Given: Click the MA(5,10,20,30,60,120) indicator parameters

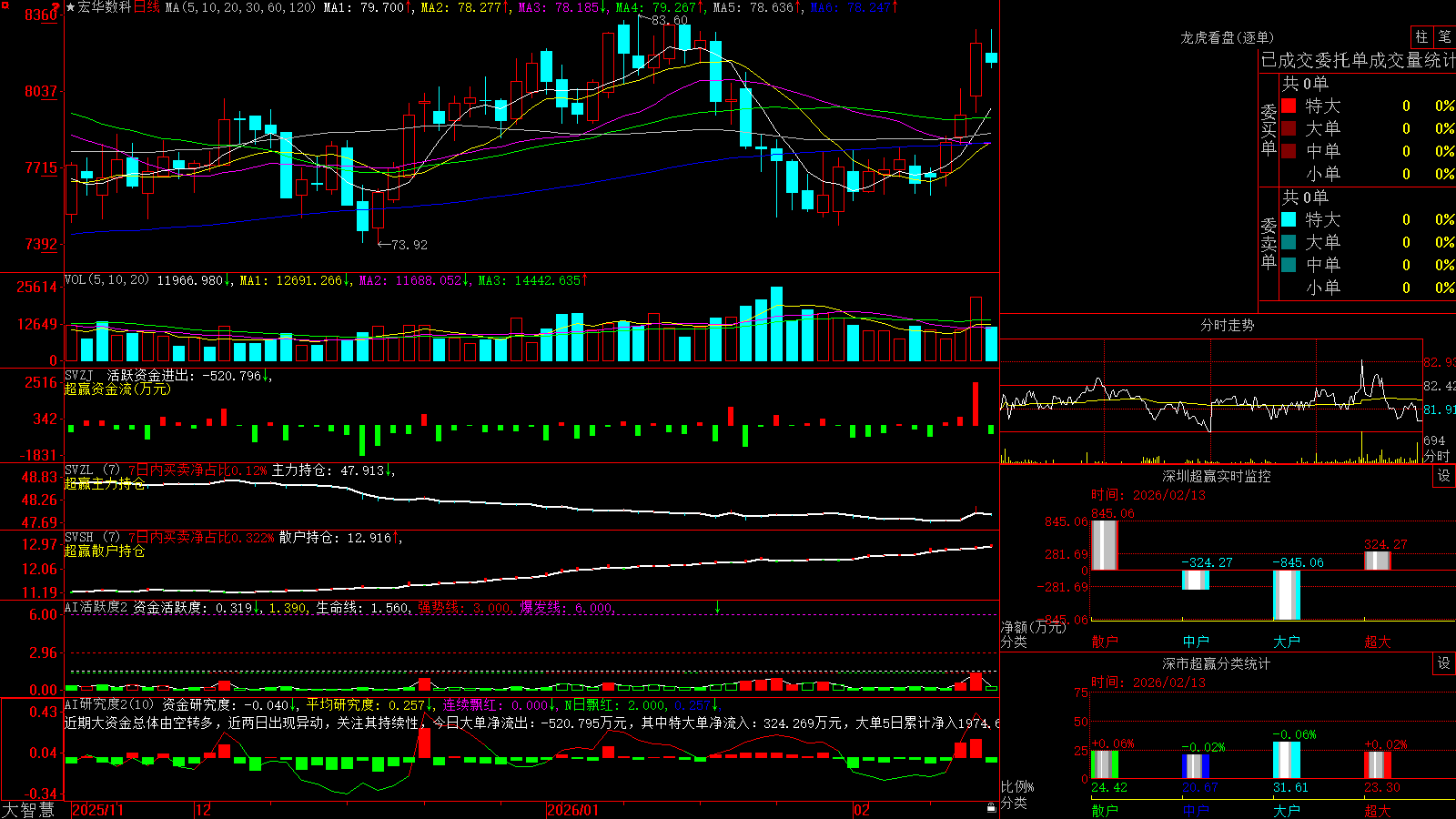Looking at the screenshot, I should pos(240,7).
